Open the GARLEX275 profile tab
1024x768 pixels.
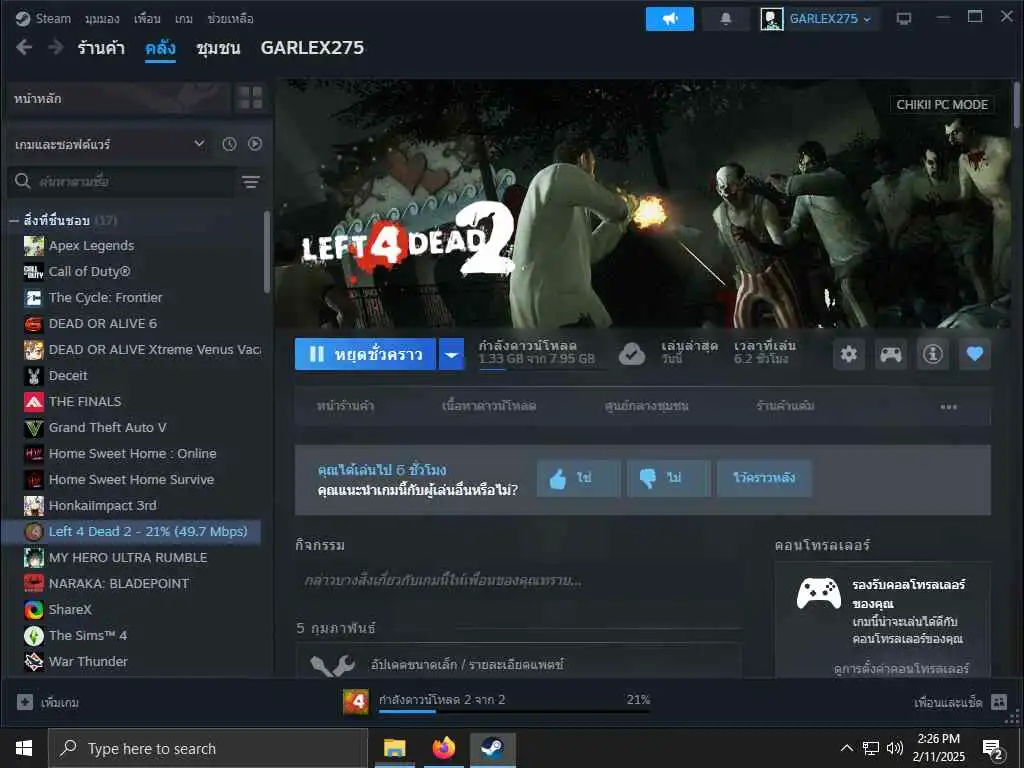coord(312,48)
